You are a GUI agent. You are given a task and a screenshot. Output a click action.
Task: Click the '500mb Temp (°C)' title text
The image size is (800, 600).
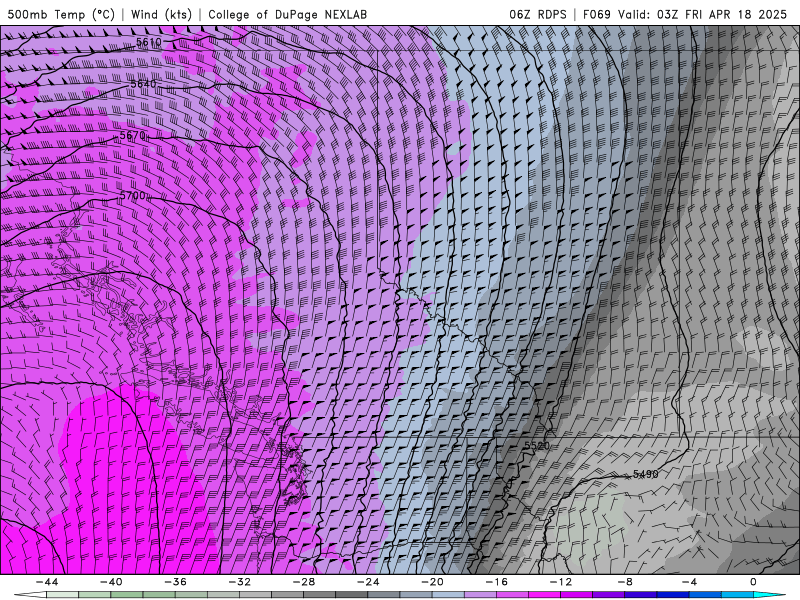tap(61, 14)
